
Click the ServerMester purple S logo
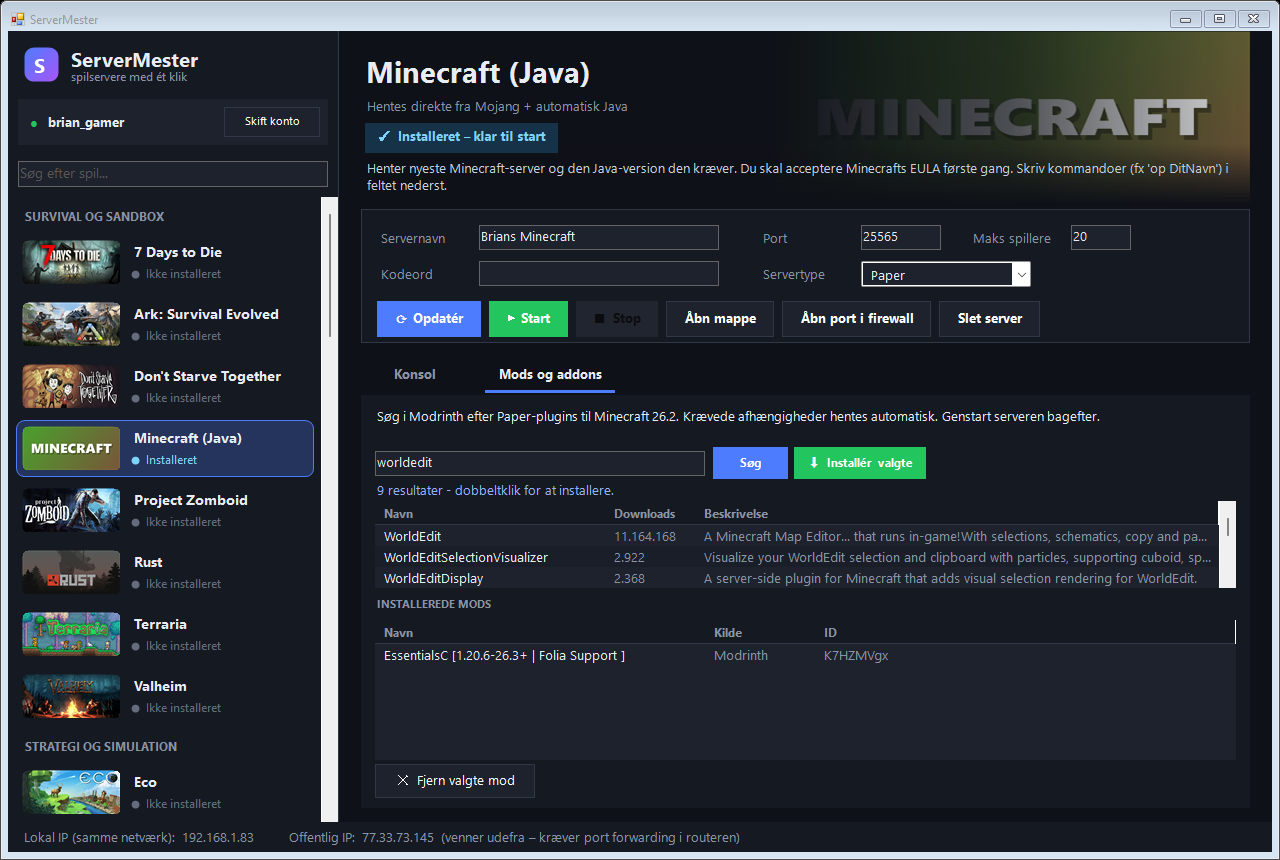[41, 65]
